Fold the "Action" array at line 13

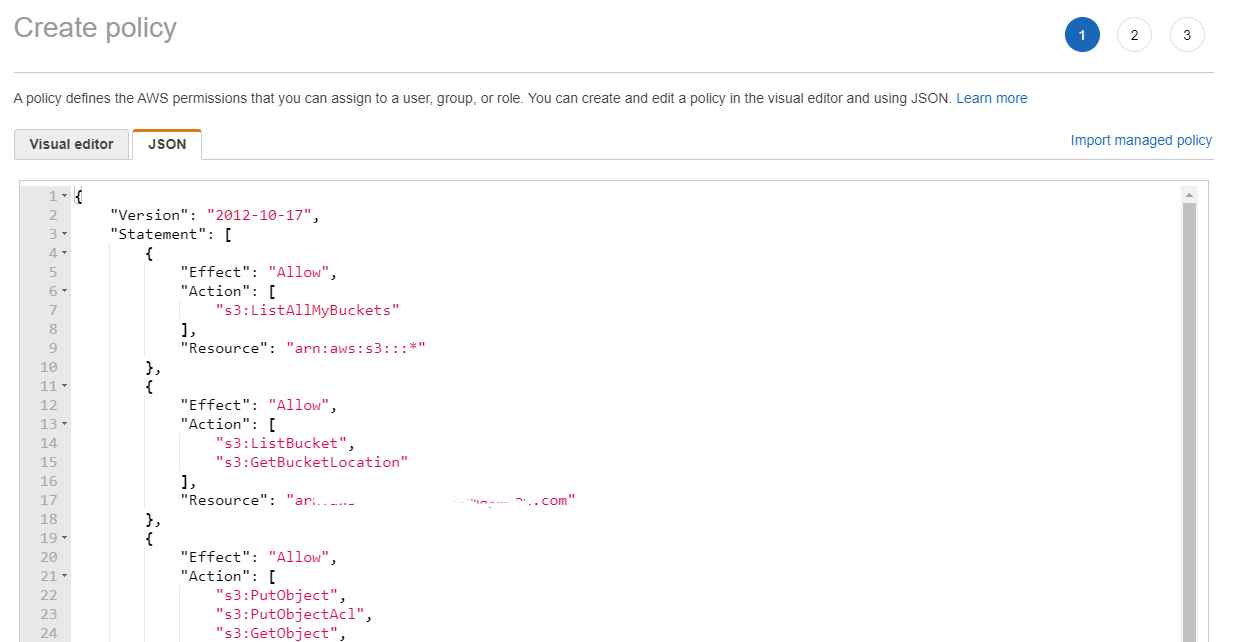pos(65,424)
